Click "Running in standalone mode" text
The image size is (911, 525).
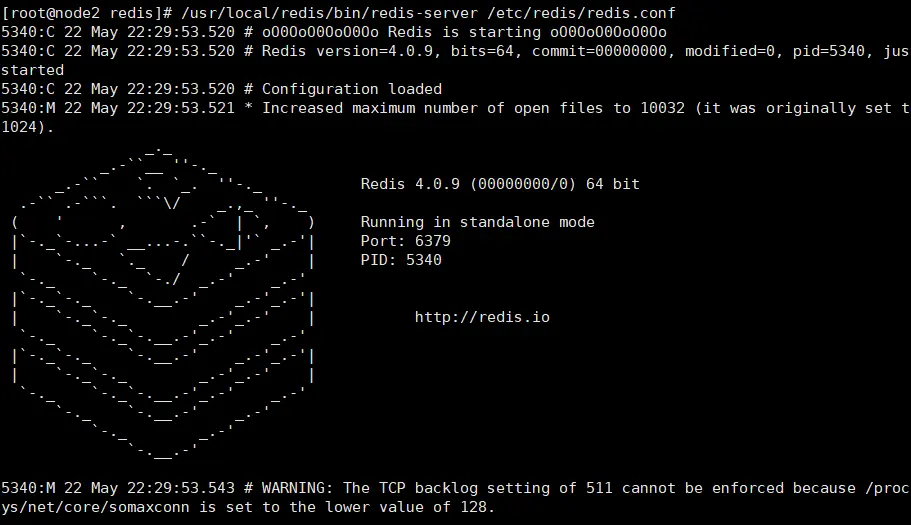point(478,222)
